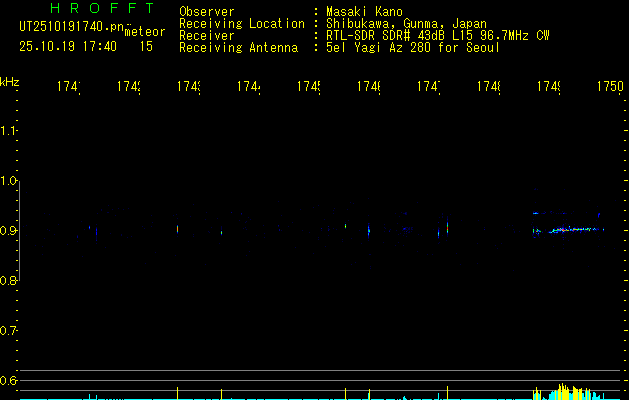Click the 0.8 kHz frequency axis label
Image resolution: width=629 pixels, height=400 pixels.
9,280
